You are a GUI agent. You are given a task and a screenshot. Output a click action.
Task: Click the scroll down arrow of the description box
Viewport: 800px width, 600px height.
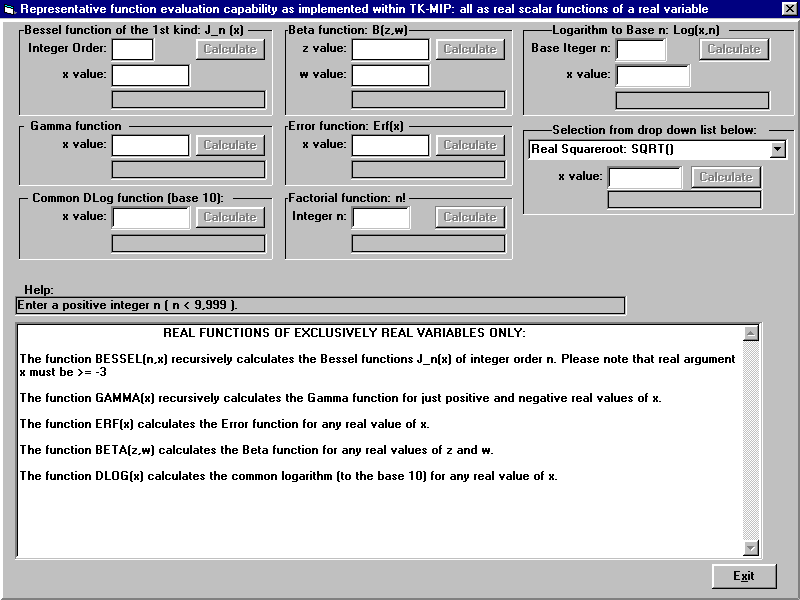click(x=751, y=548)
